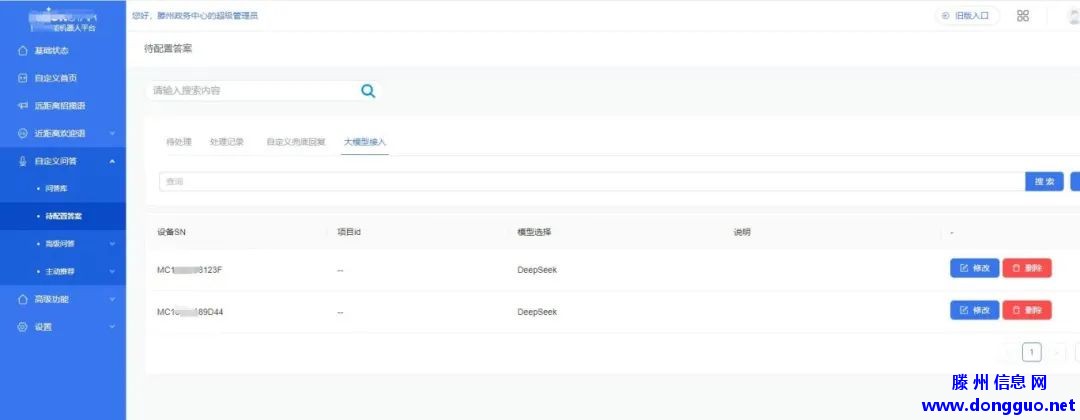This screenshot has width=1080, height=420.
Task: Click the user avatar in top bar
Action: coord(1073,16)
